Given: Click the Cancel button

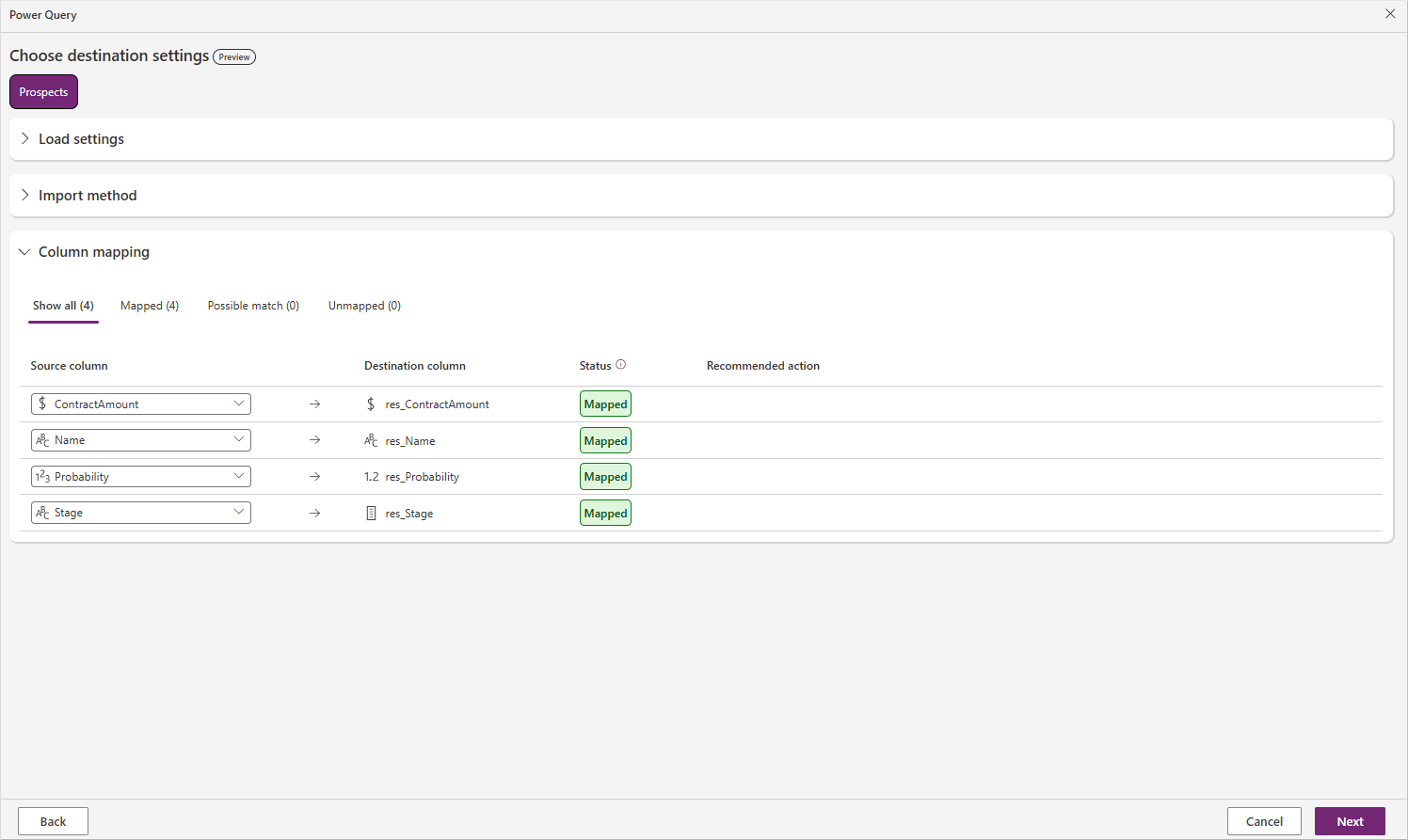Looking at the screenshot, I should pyautogui.click(x=1264, y=821).
